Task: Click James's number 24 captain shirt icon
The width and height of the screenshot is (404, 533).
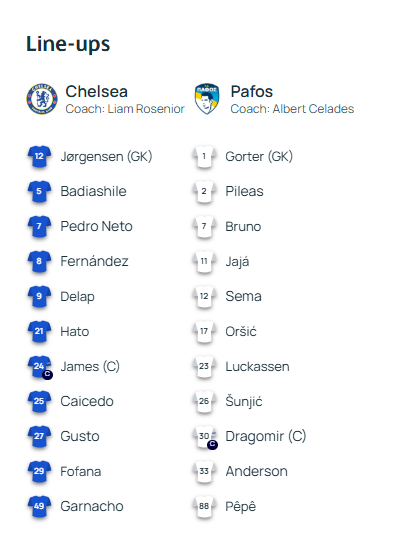Action: [x=40, y=367]
